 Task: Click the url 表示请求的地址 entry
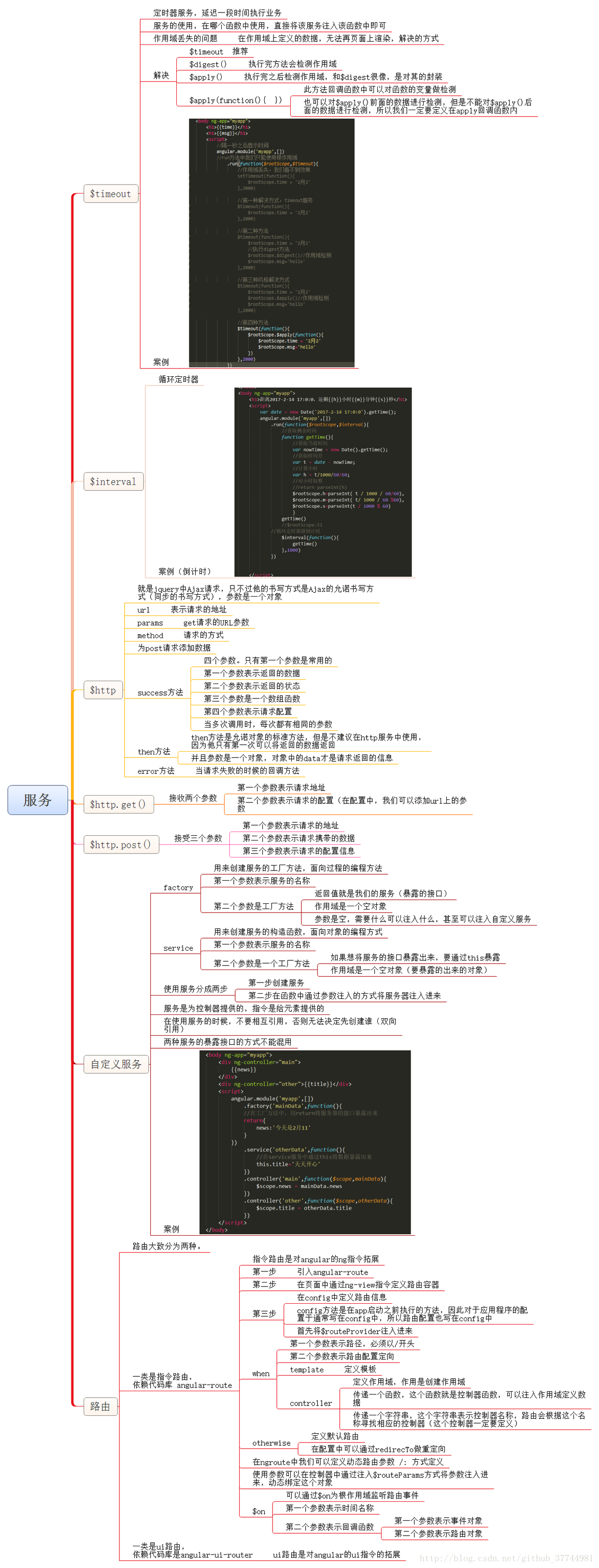[182, 609]
